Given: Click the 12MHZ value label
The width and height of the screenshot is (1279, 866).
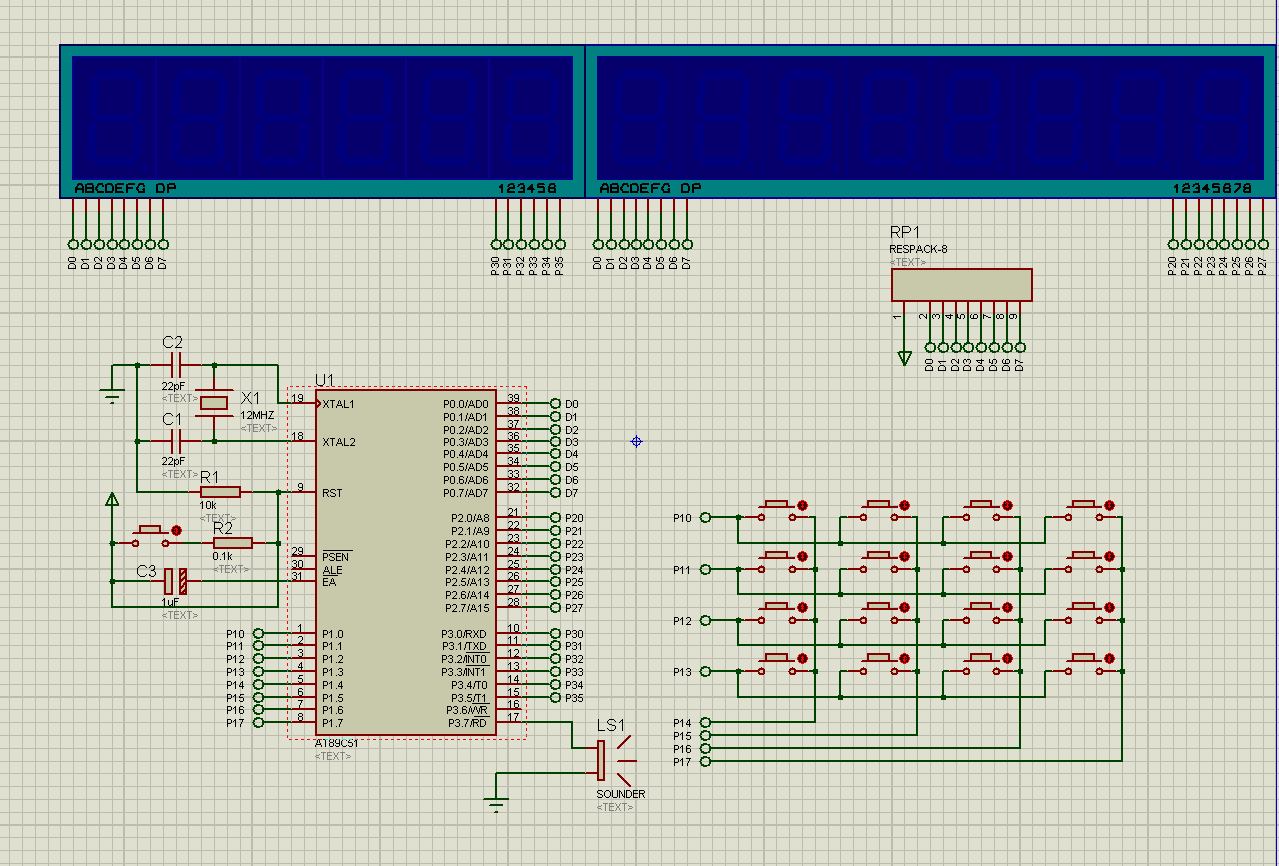Looking at the screenshot, I should tap(257, 415).
